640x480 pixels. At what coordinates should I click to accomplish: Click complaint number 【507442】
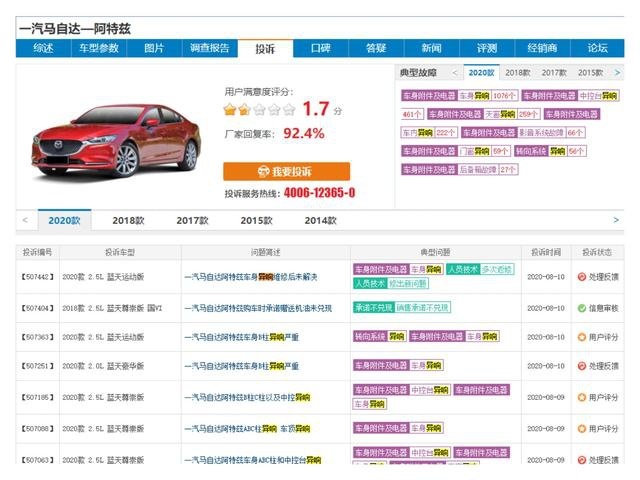click(37, 277)
